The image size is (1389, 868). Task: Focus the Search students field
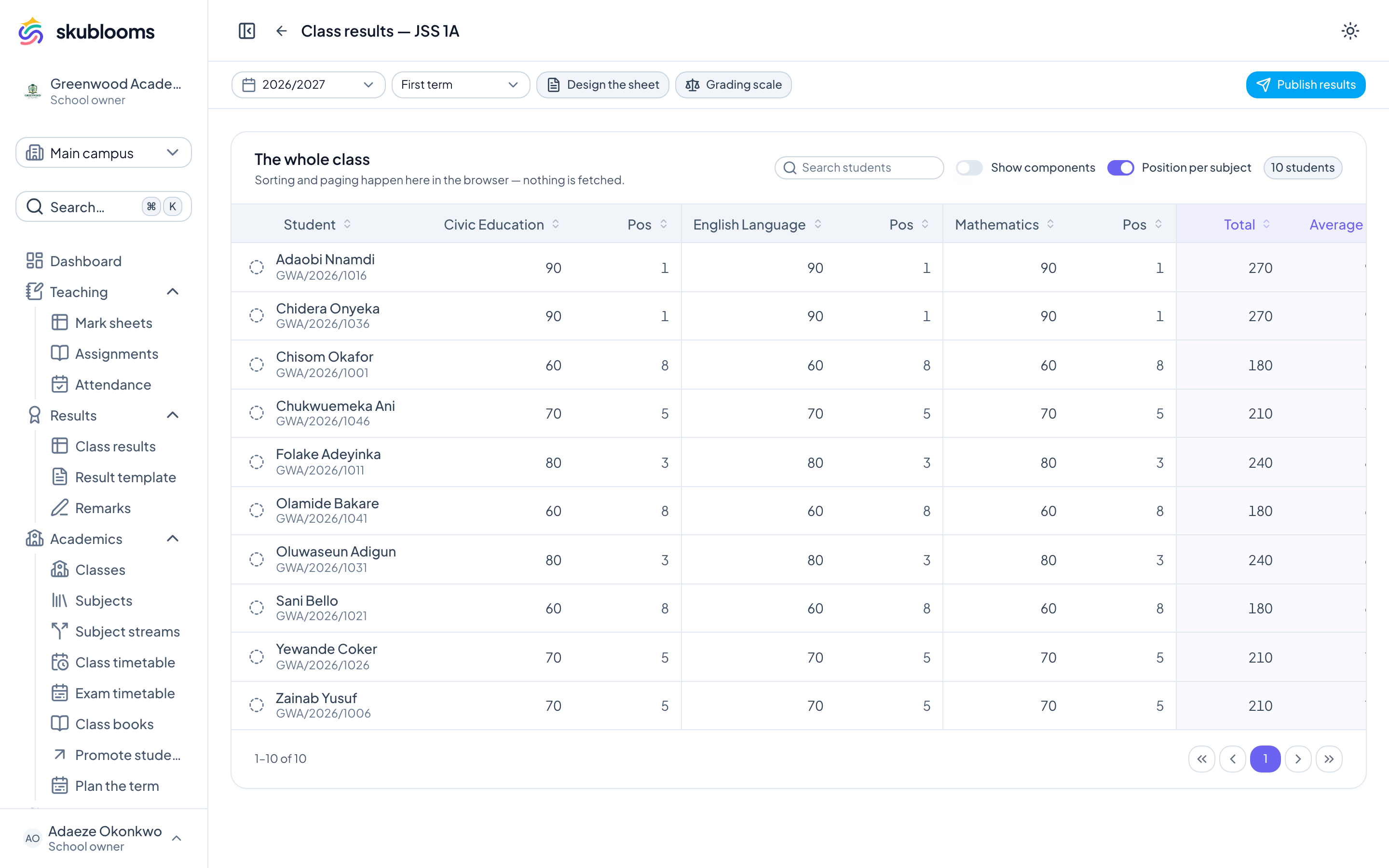(x=858, y=168)
